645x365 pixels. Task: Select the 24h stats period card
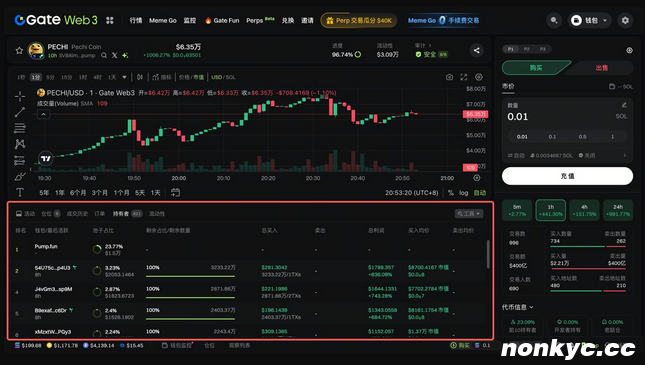(x=618, y=210)
